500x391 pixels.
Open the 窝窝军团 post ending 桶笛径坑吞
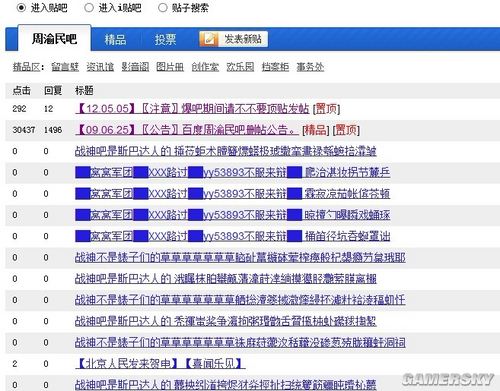[233, 236]
